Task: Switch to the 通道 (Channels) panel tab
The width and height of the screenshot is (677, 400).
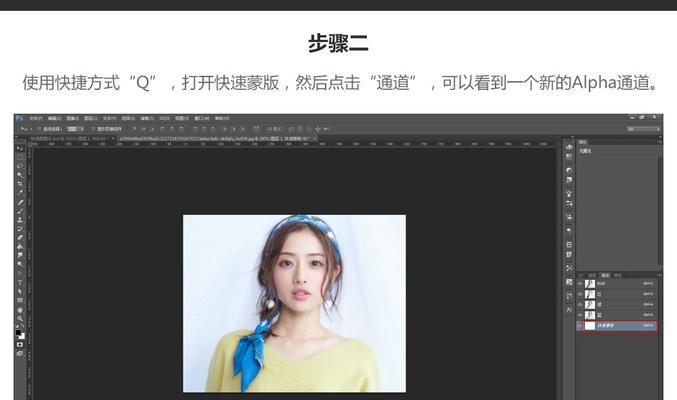Action: tap(605, 275)
